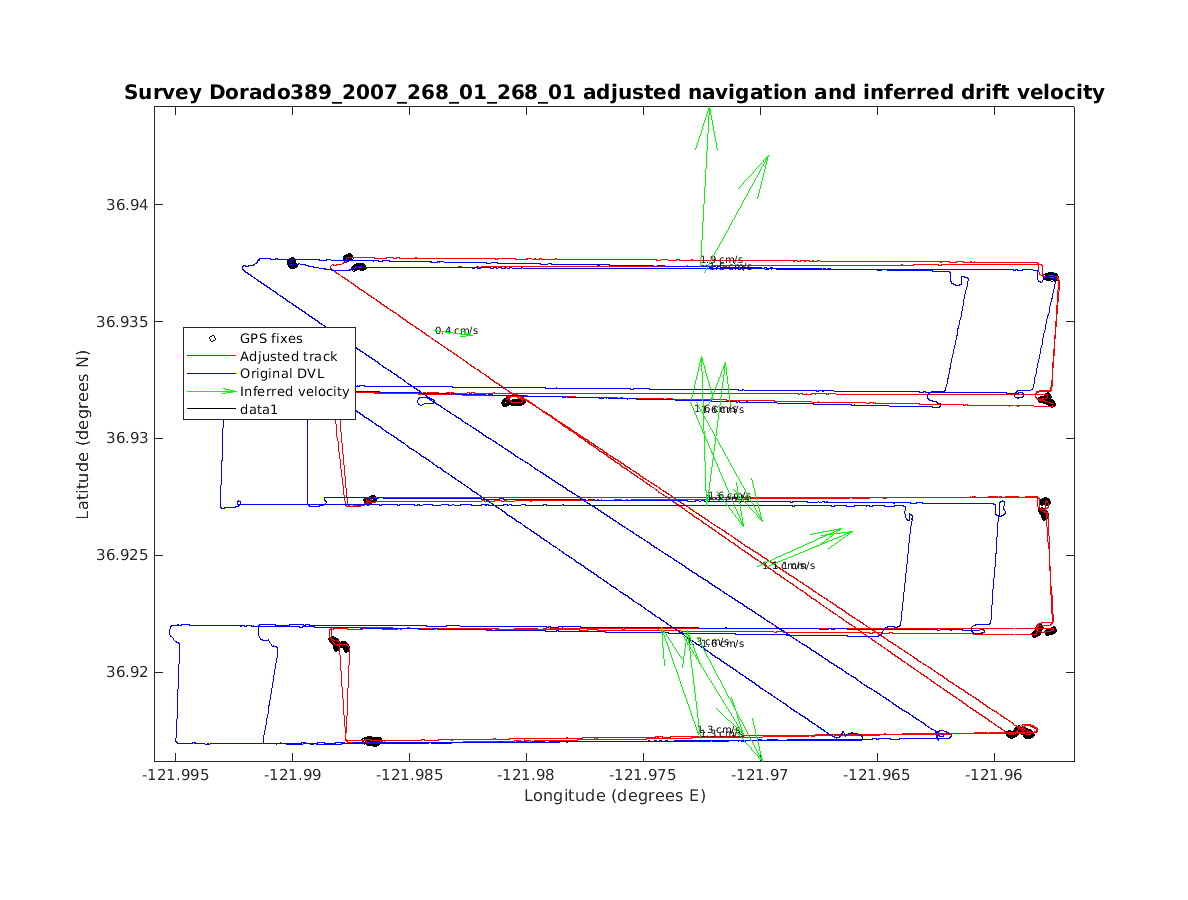Click the GPS fixes circle marker in legend
Screen dimensions: 1188x900
point(212,339)
